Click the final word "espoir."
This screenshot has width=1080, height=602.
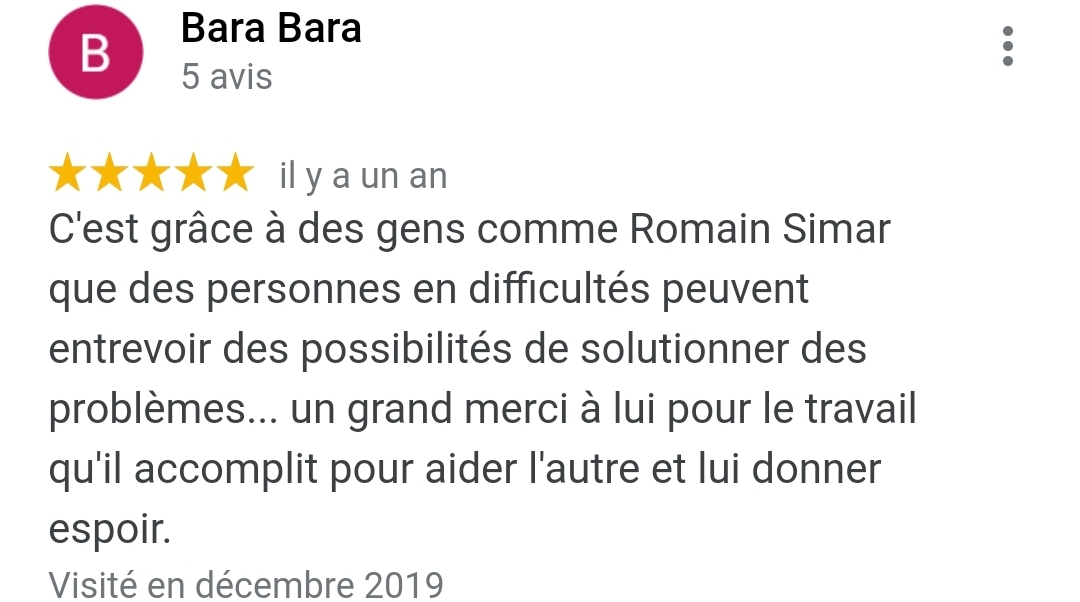[x=110, y=530]
